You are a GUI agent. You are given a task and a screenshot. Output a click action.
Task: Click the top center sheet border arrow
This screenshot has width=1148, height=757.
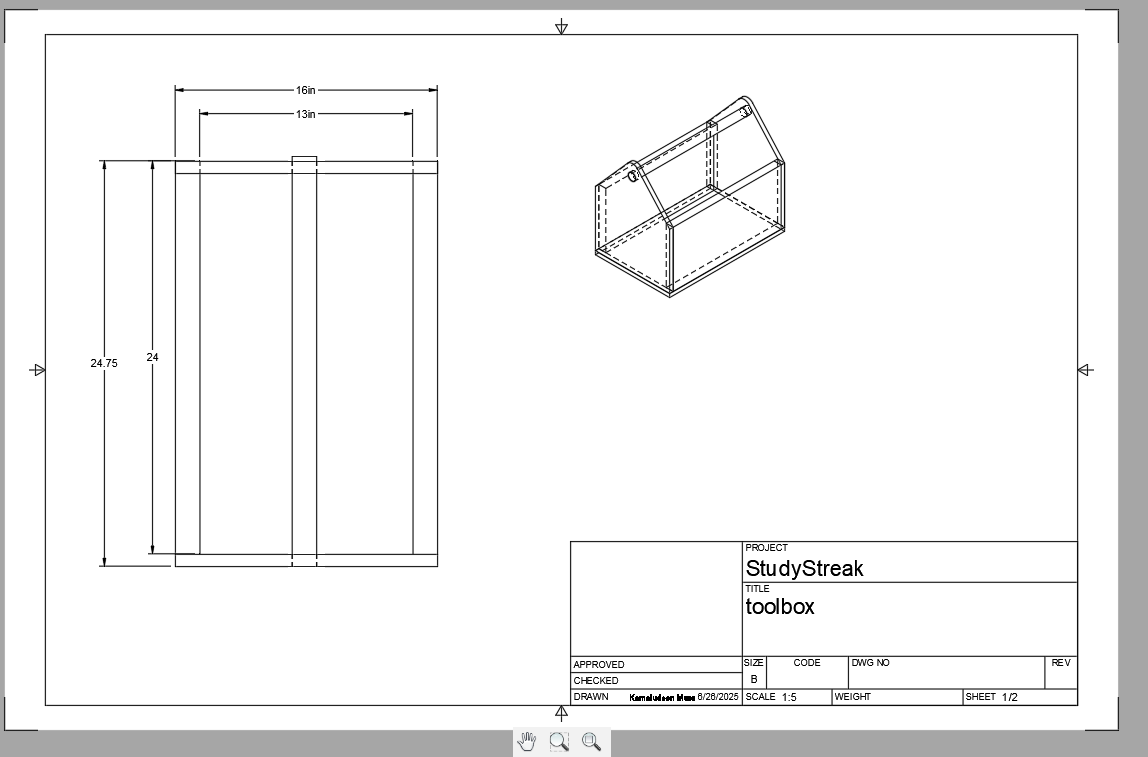[x=561, y=27]
